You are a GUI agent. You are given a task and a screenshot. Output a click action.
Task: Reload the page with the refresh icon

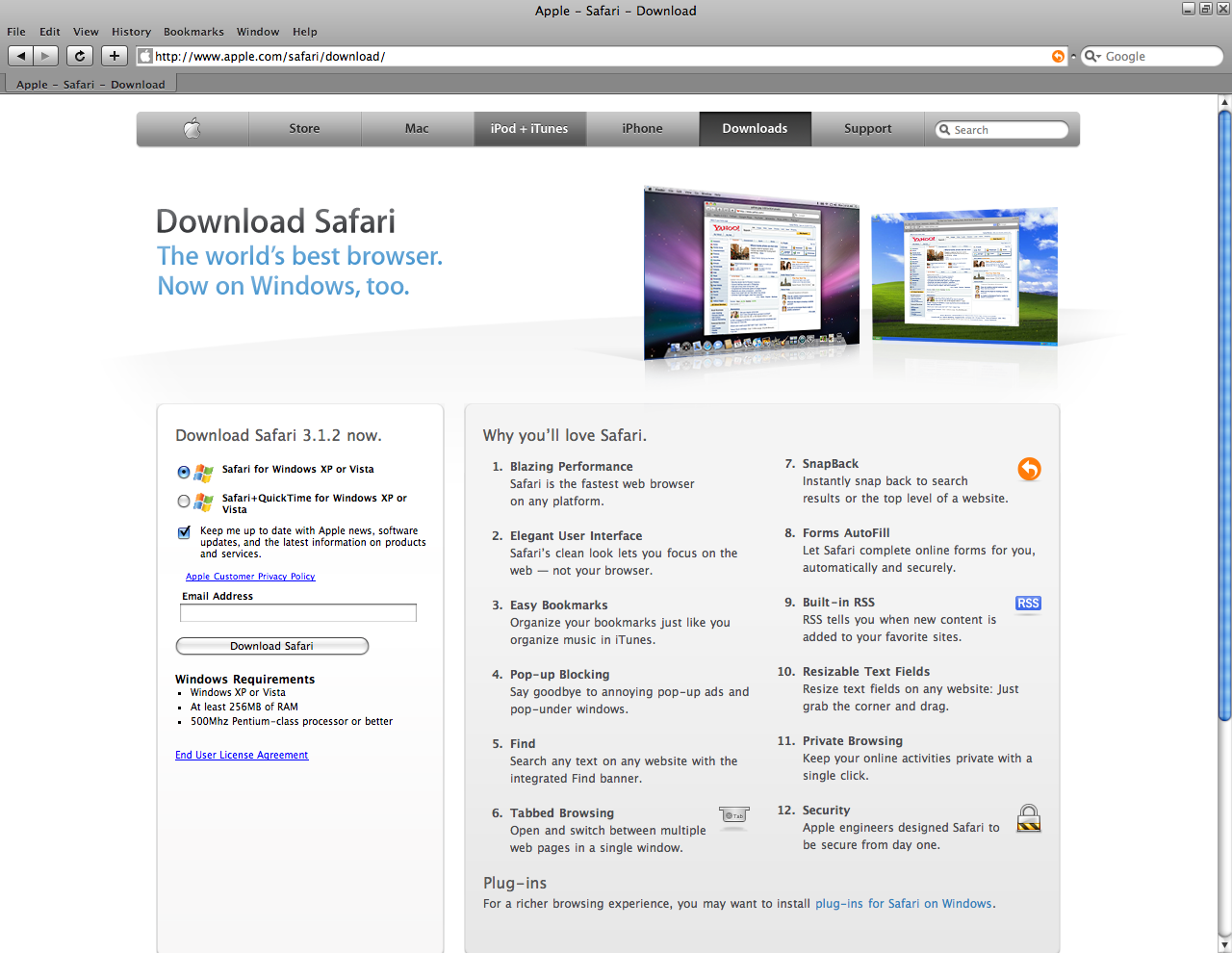pos(80,56)
